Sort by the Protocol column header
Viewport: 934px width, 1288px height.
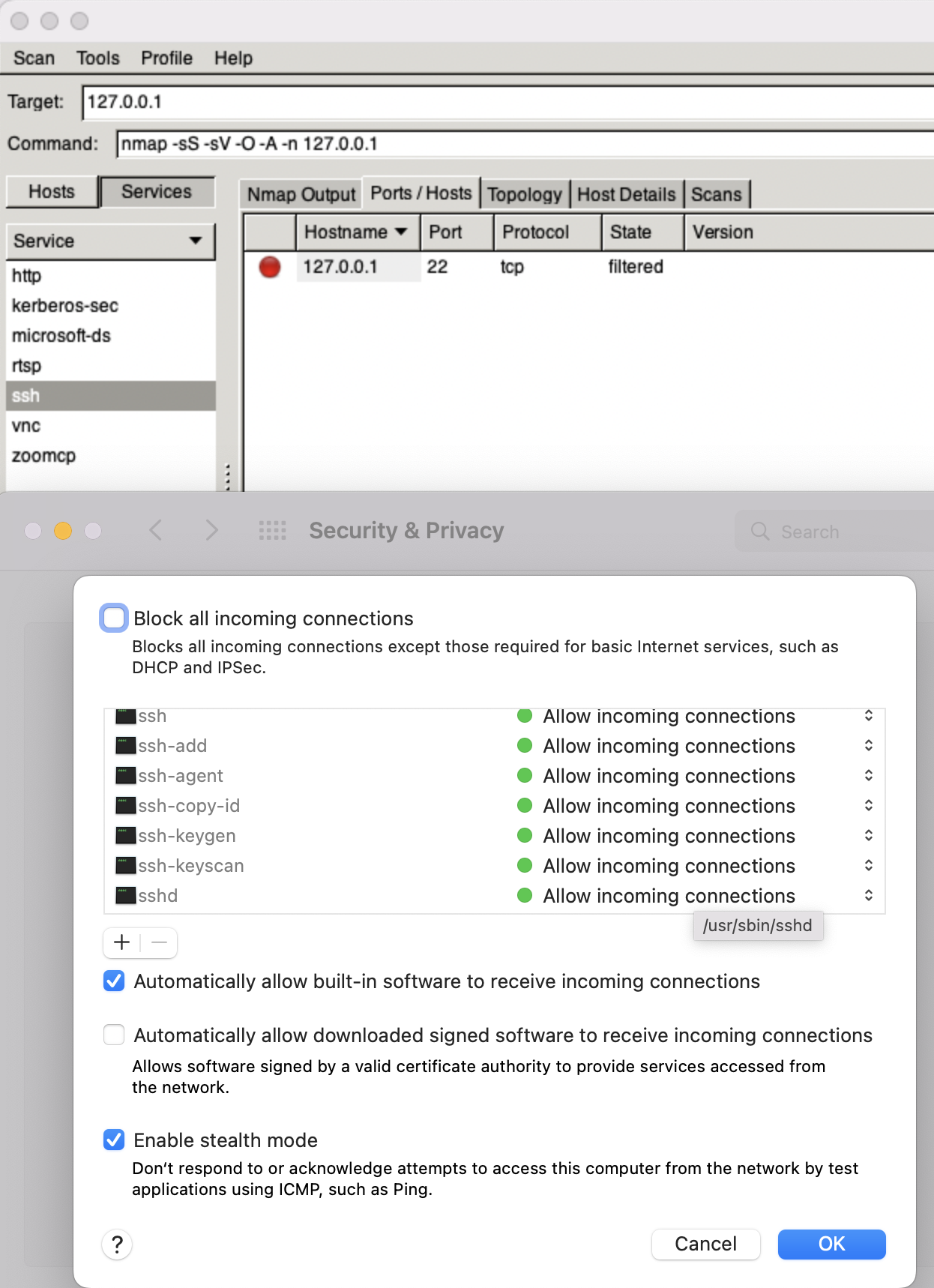click(547, 232)
